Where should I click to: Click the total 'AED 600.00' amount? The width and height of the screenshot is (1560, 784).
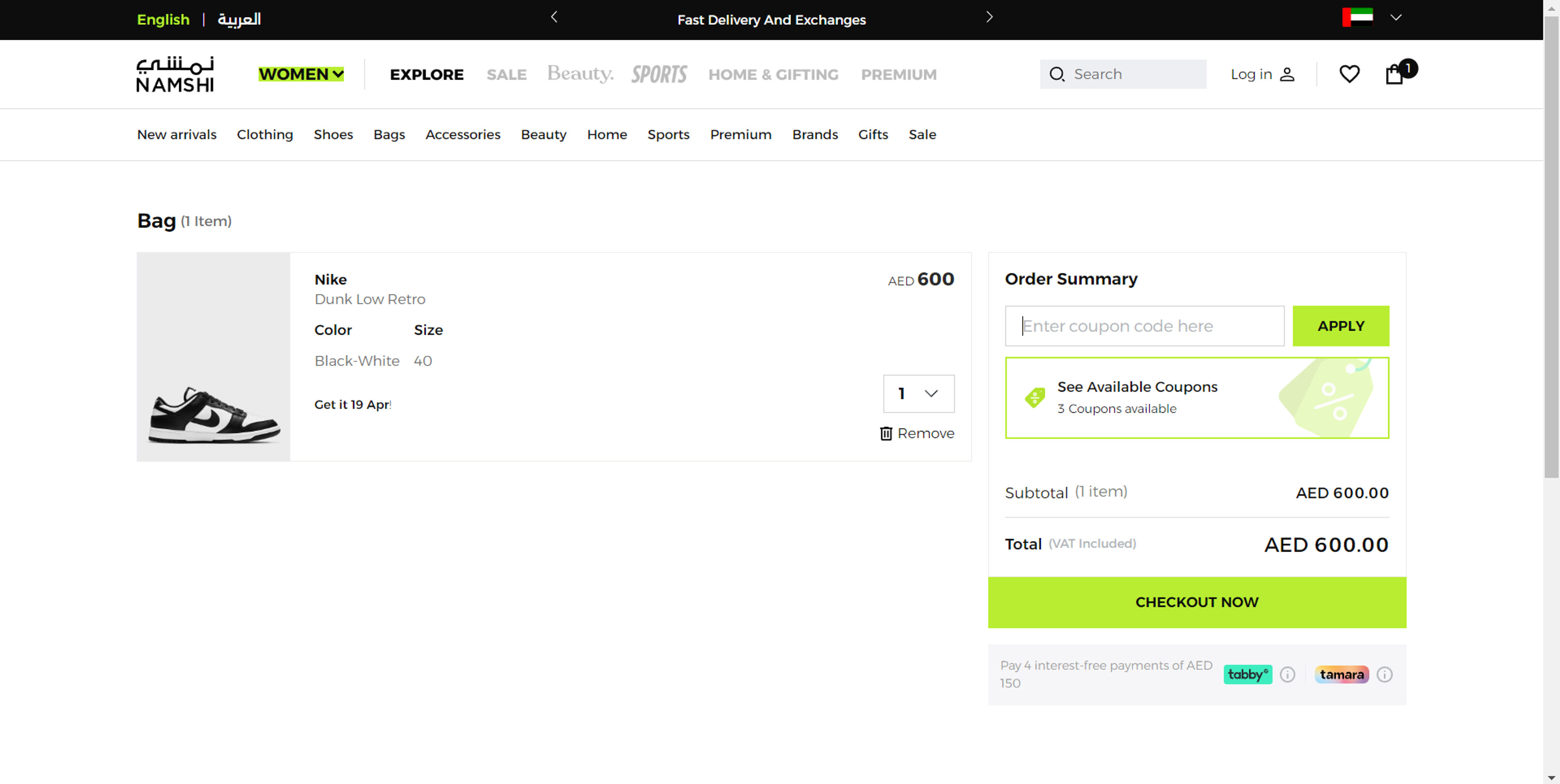[1326, 544]
